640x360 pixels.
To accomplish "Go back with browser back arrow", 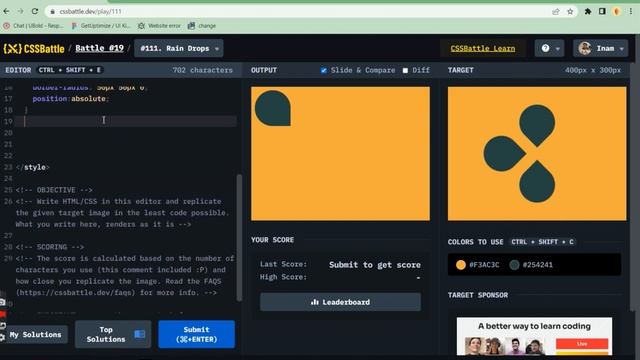I will coord(6,11).
